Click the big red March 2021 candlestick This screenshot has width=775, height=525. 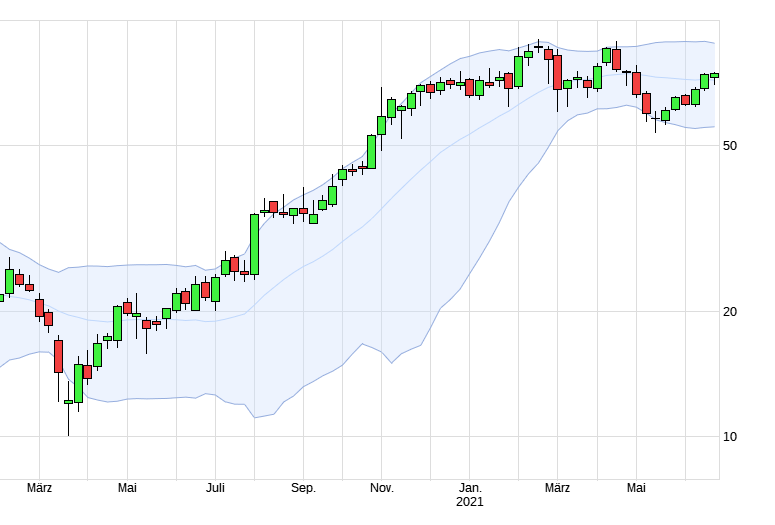point(557,73)
